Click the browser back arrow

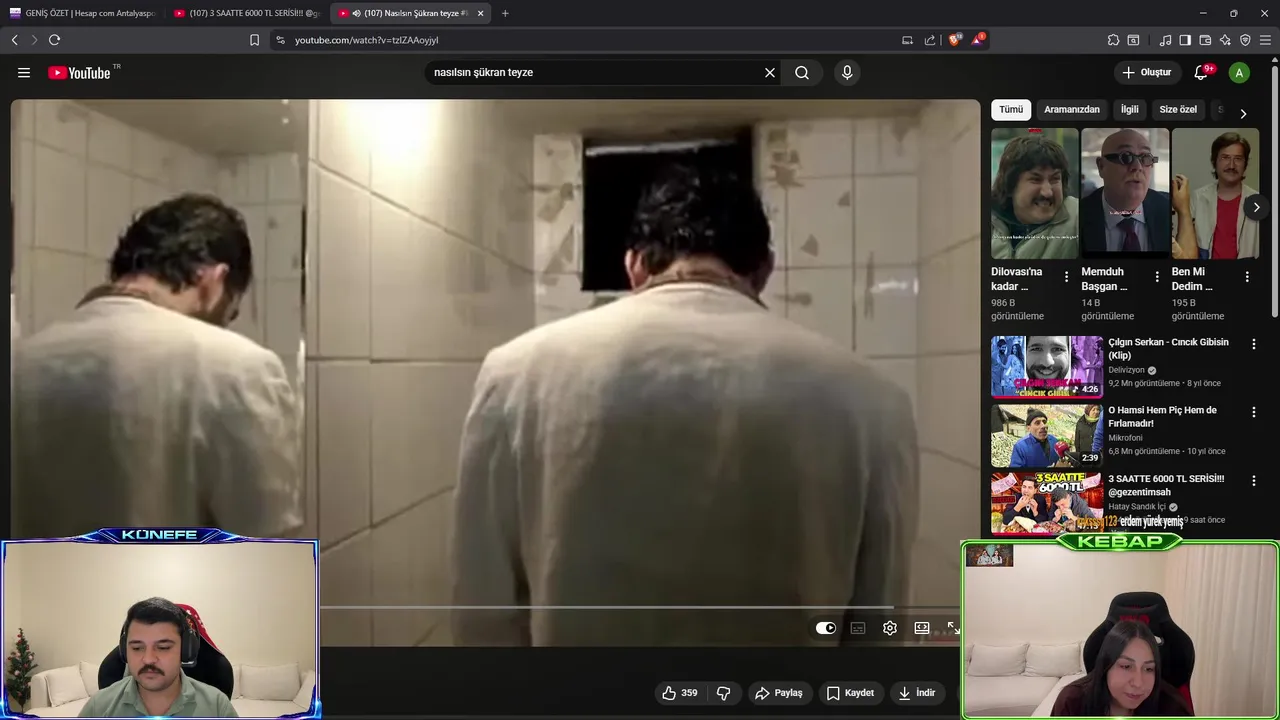[x=15, y=40]
